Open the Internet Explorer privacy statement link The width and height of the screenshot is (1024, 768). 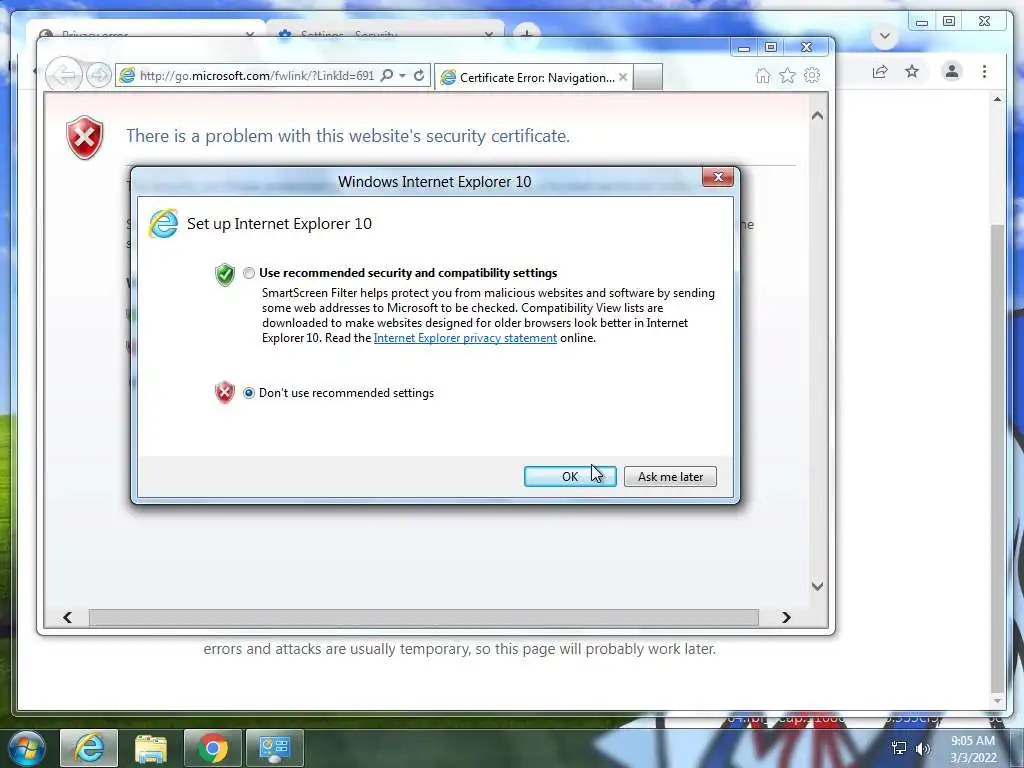click(x=465, y=338)
